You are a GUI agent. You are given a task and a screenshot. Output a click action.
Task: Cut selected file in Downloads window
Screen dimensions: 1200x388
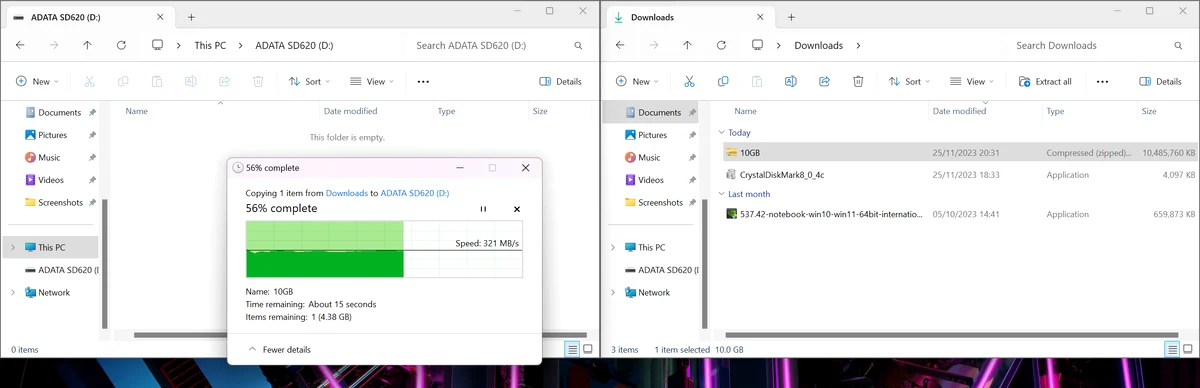[689, 82]
